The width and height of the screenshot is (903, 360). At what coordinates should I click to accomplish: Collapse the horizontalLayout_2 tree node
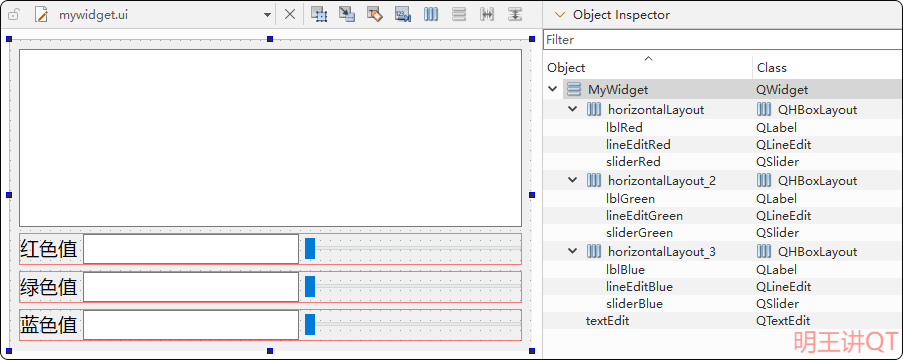[572, 180]
